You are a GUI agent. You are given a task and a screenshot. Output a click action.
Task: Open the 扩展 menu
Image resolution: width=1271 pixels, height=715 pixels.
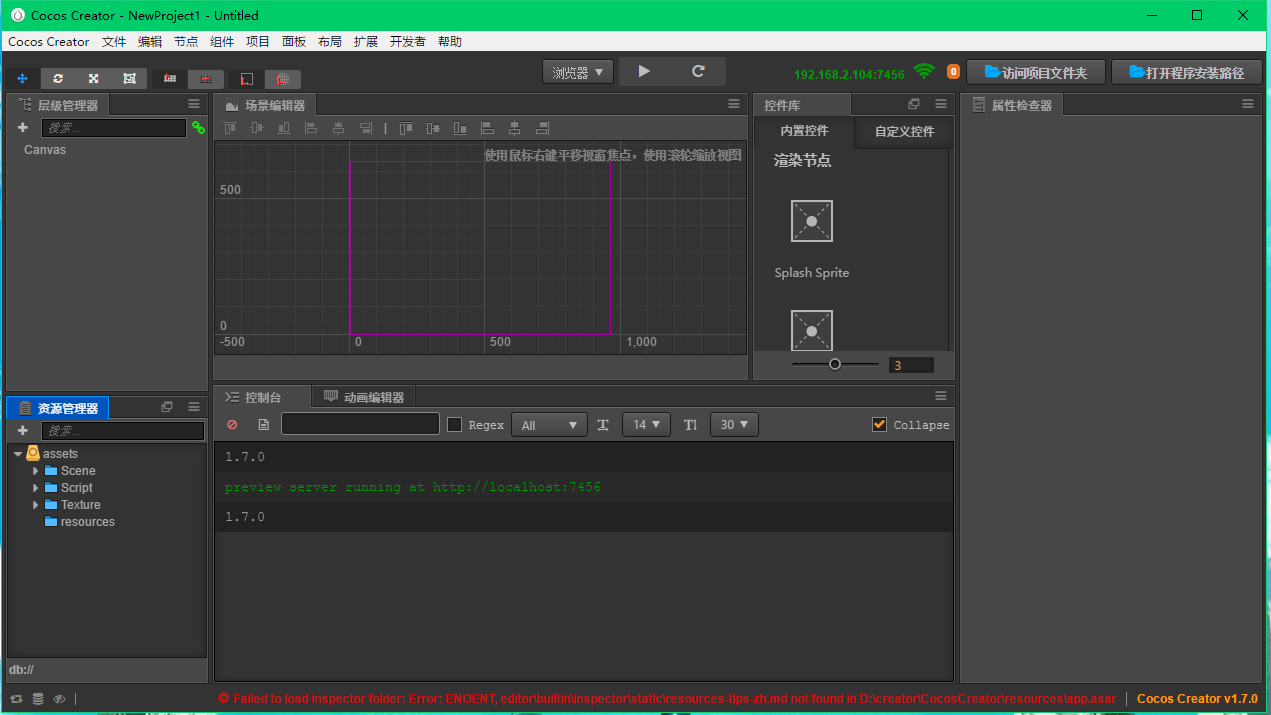366,41
